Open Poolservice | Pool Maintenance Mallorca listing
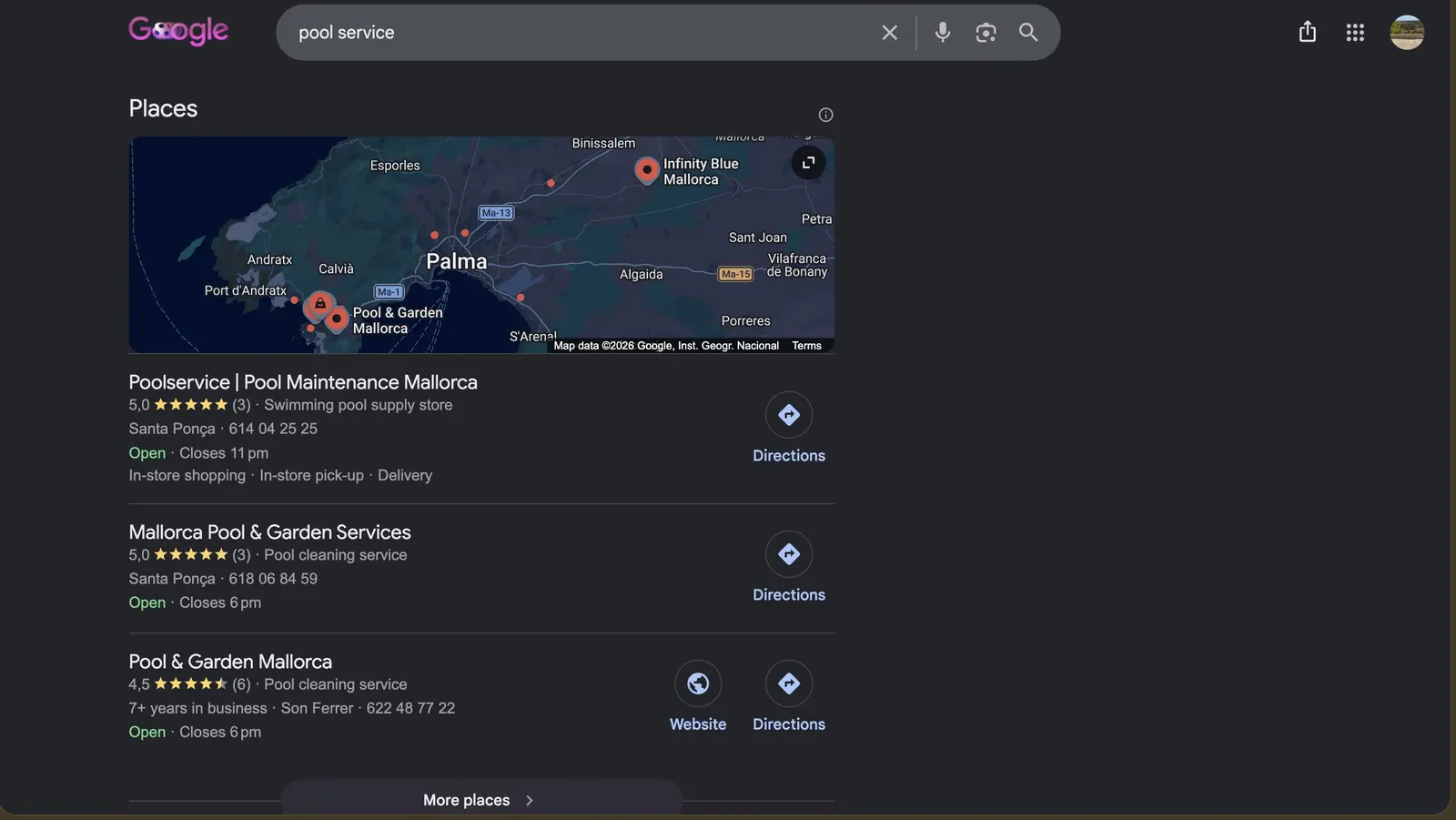The image size is (1456, 820). (x=303, y=382)
